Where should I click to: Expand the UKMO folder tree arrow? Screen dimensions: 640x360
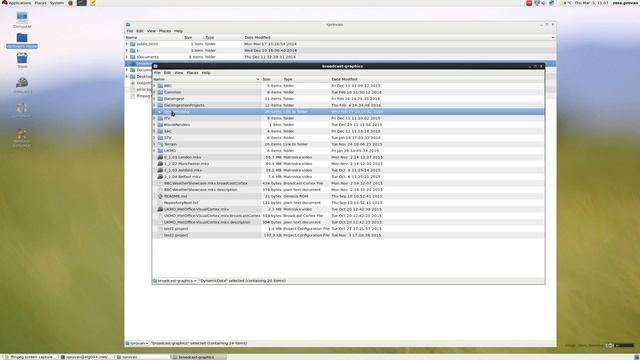(154, 151)
